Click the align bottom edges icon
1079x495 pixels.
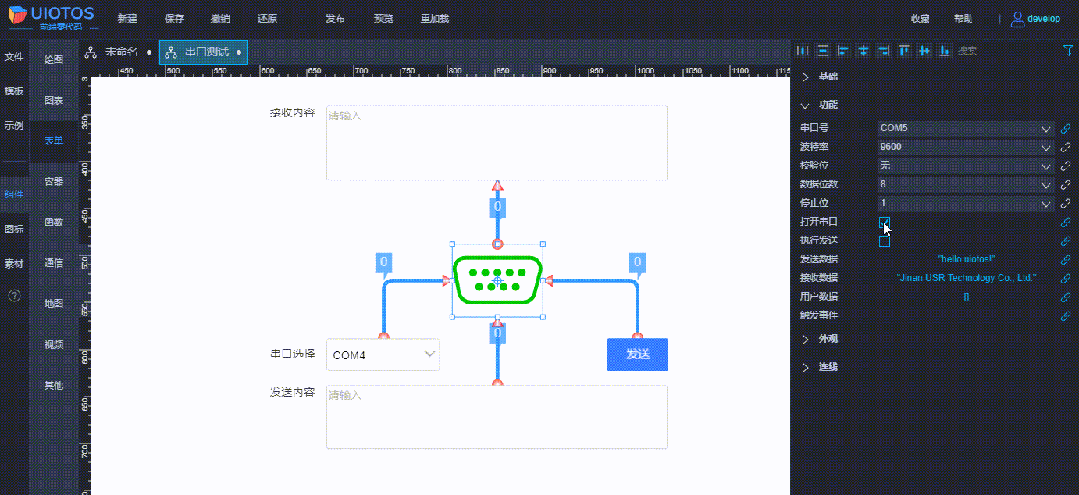[945, 50]
